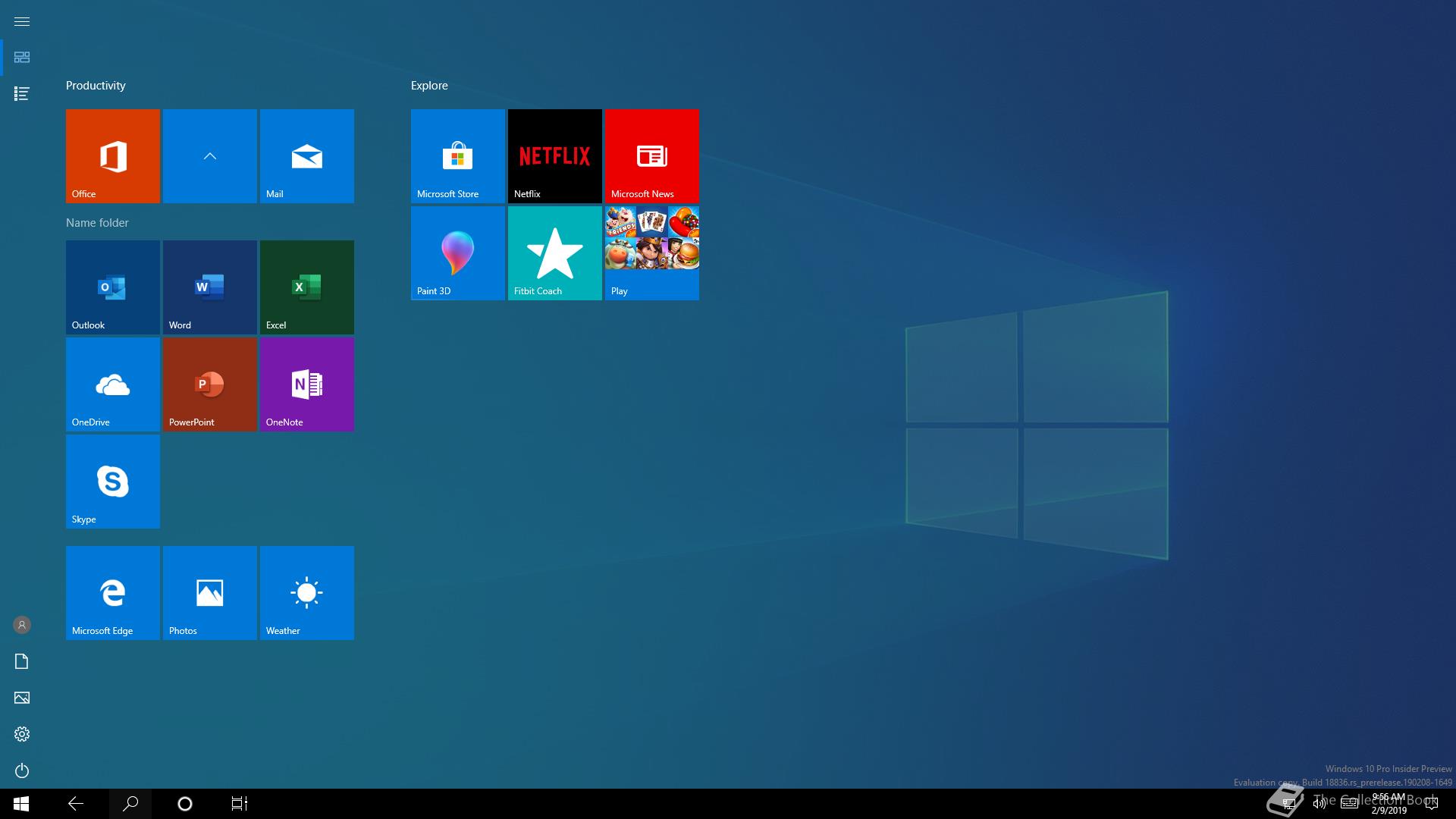This screenshot has width=1456, height=819.
Task: Open the Fitbit Coach tile
Action: [555, 253]
